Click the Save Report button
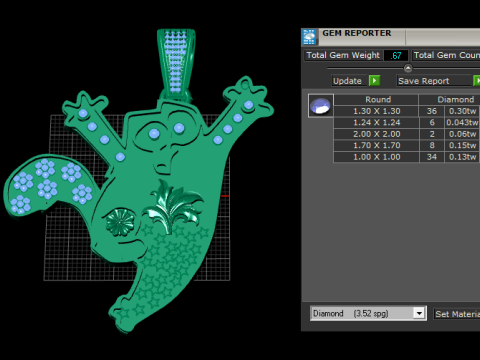 tap(433, 81)
